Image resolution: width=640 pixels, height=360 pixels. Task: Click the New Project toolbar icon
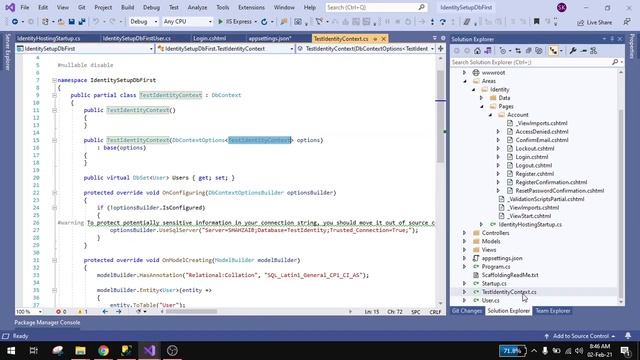(45, 22)
